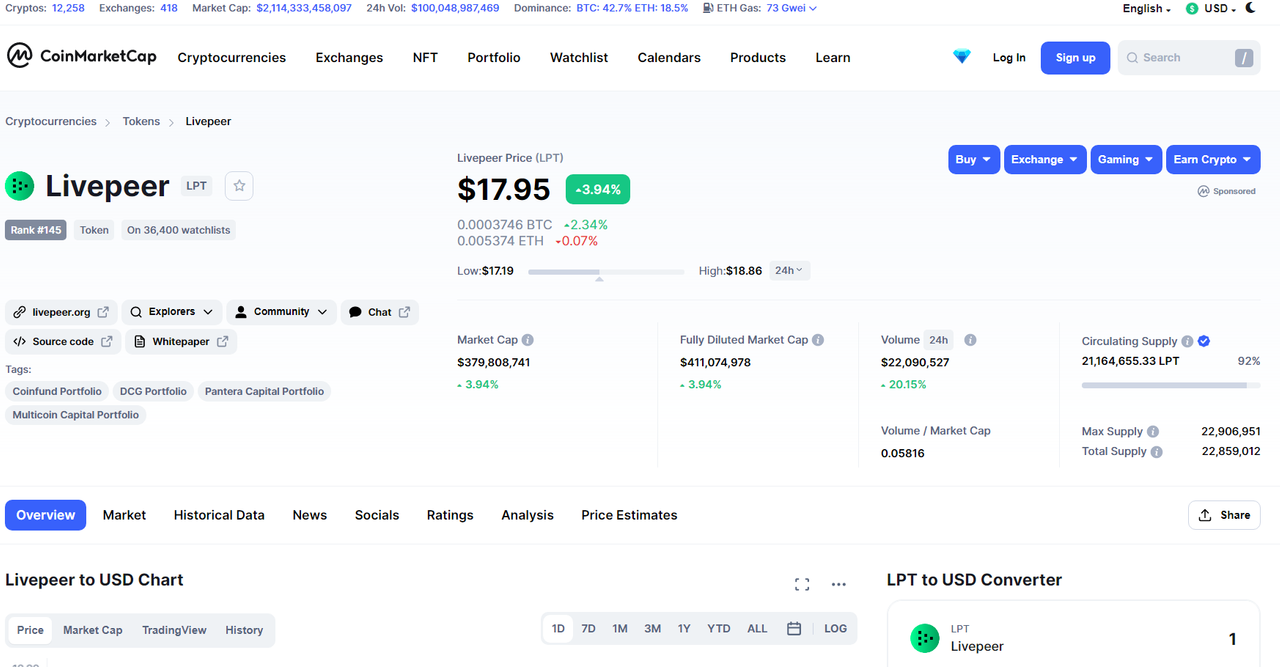Open the Earn Crypto dropdown
The height and width of the screenshot is (667, 1280).
[1213, 160]
